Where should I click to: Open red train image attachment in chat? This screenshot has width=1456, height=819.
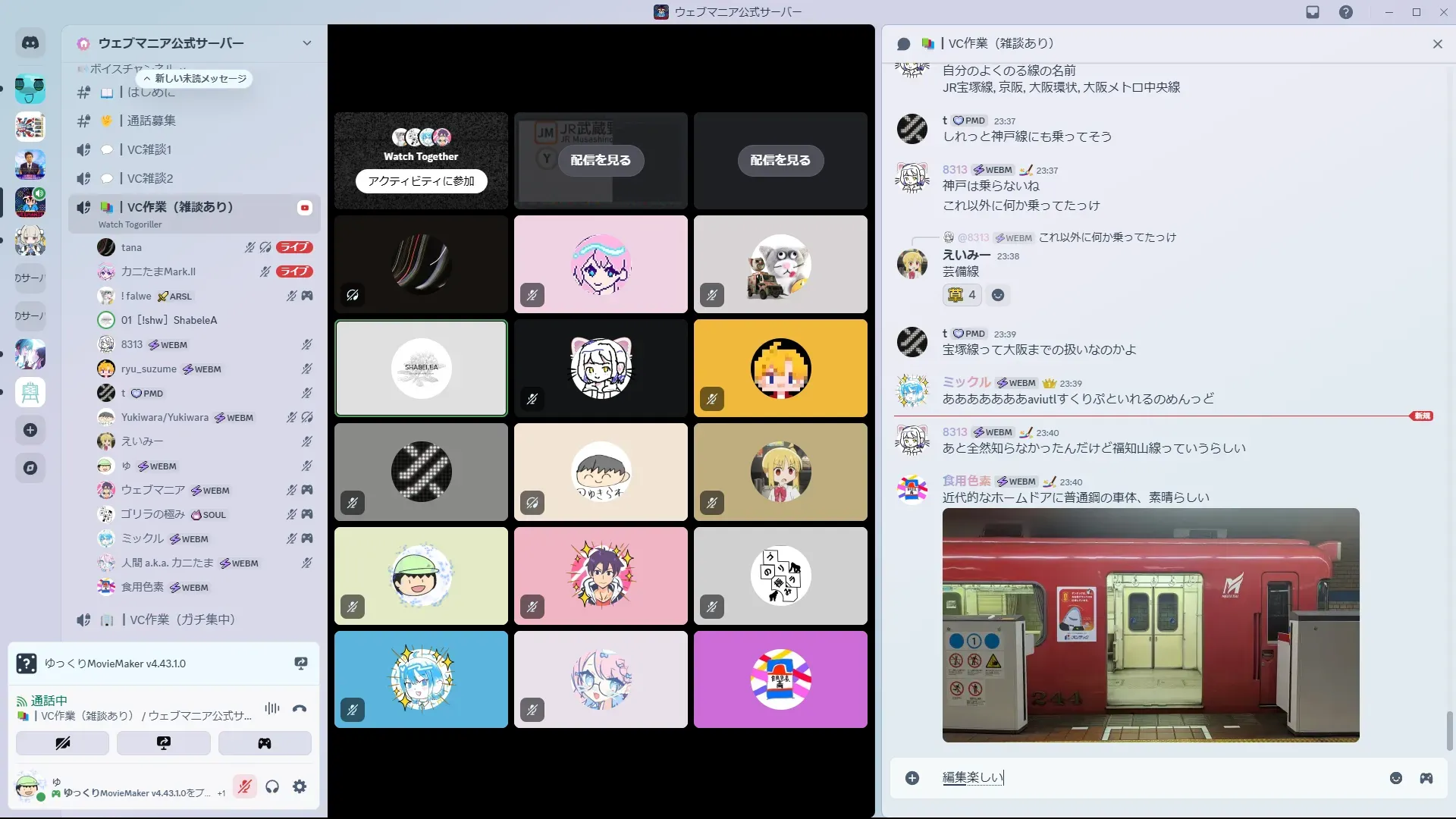(1150, 625)
